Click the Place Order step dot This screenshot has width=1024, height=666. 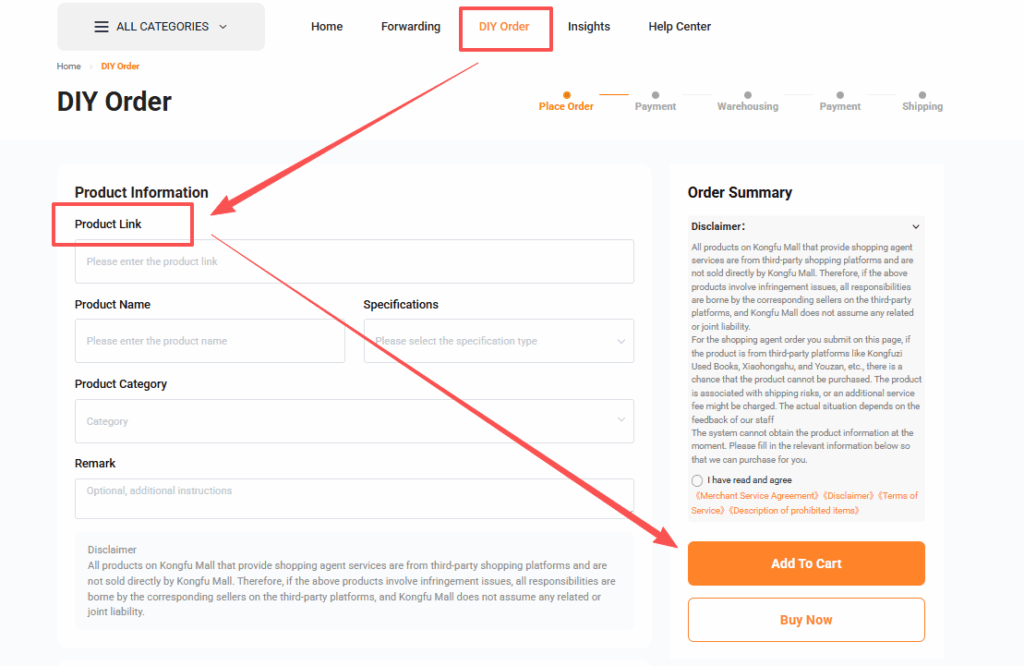(567, 95)
